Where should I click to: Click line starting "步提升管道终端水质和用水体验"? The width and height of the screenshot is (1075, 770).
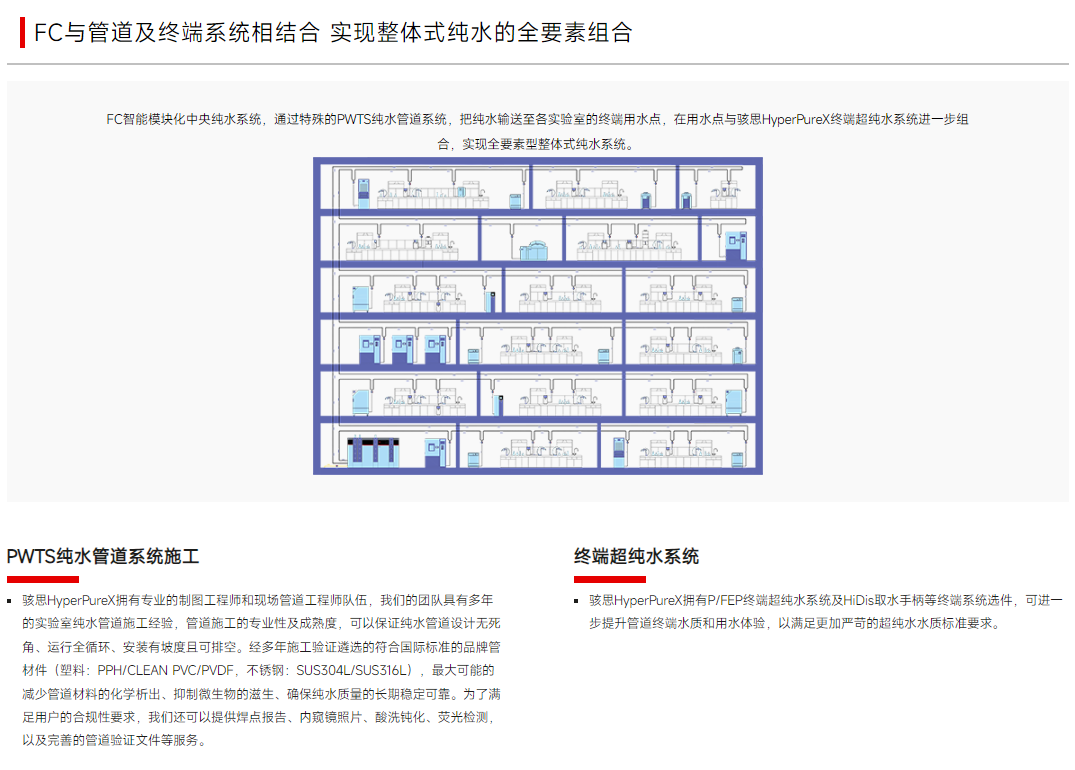[797, 623]
